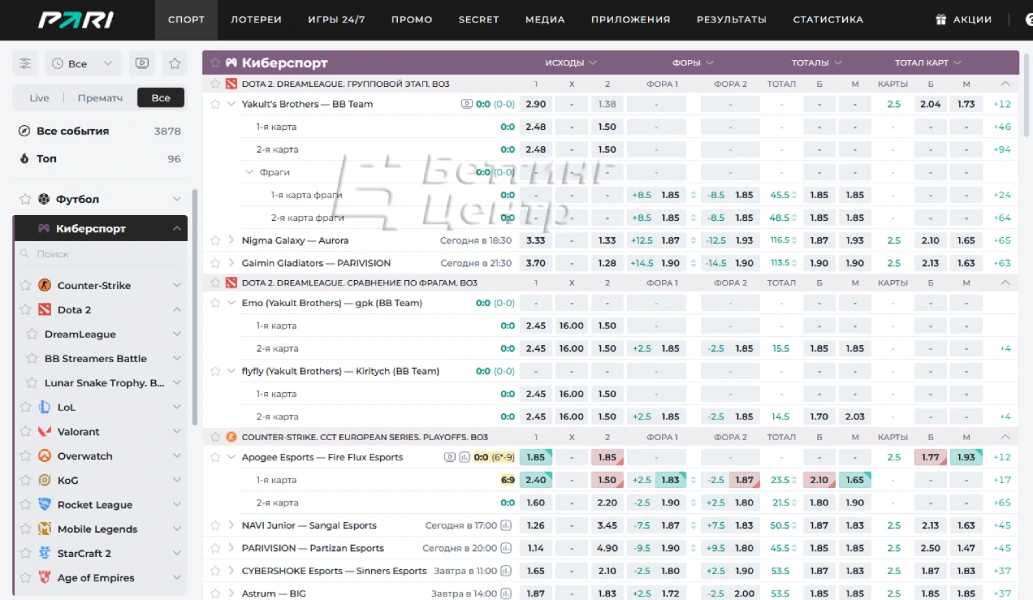Open the filter settings sliders icon
This screenshot has width=1033, height=600.
(x=25, y=63)
